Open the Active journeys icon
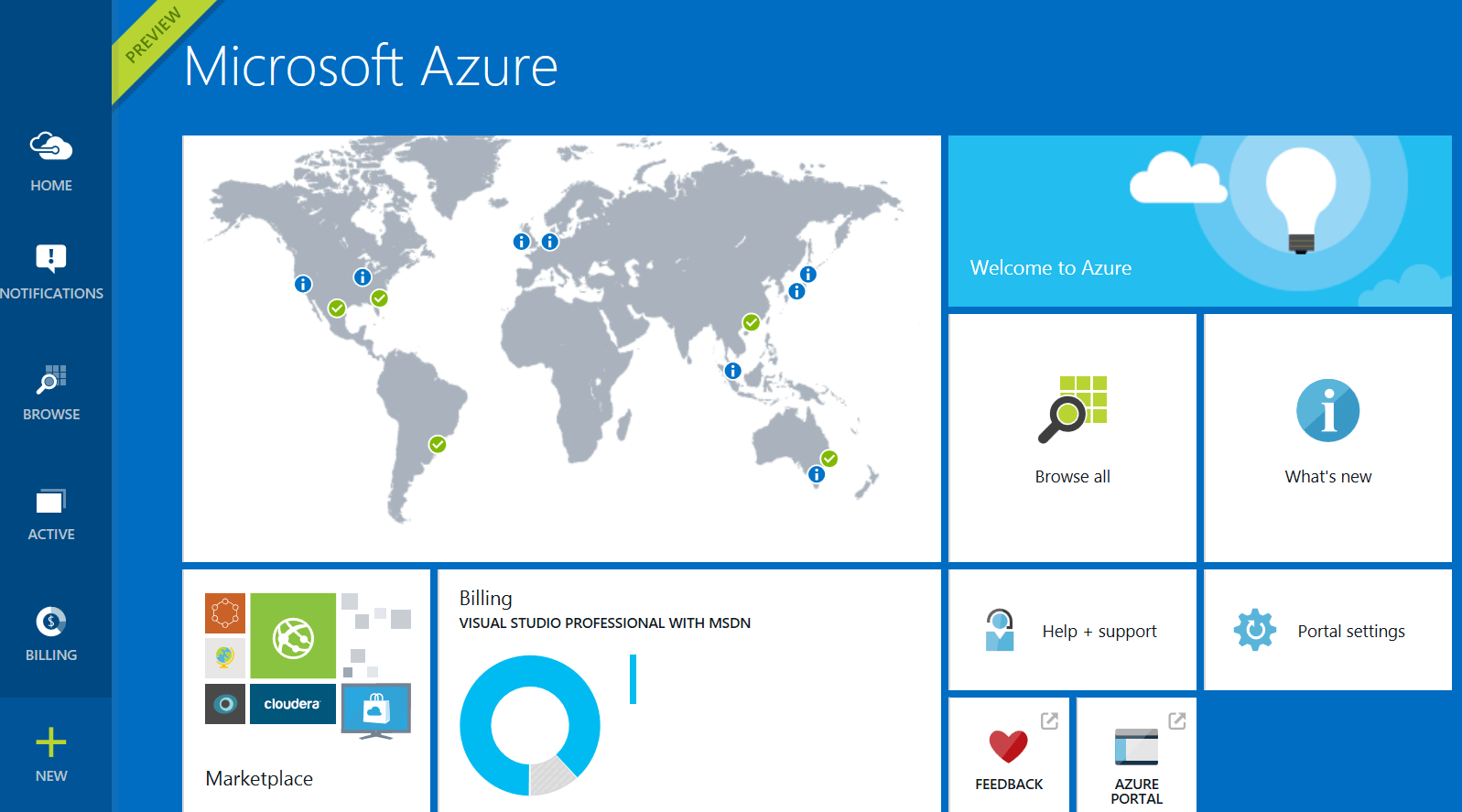This screenshot has height=812, width=1462. [51, 501]
